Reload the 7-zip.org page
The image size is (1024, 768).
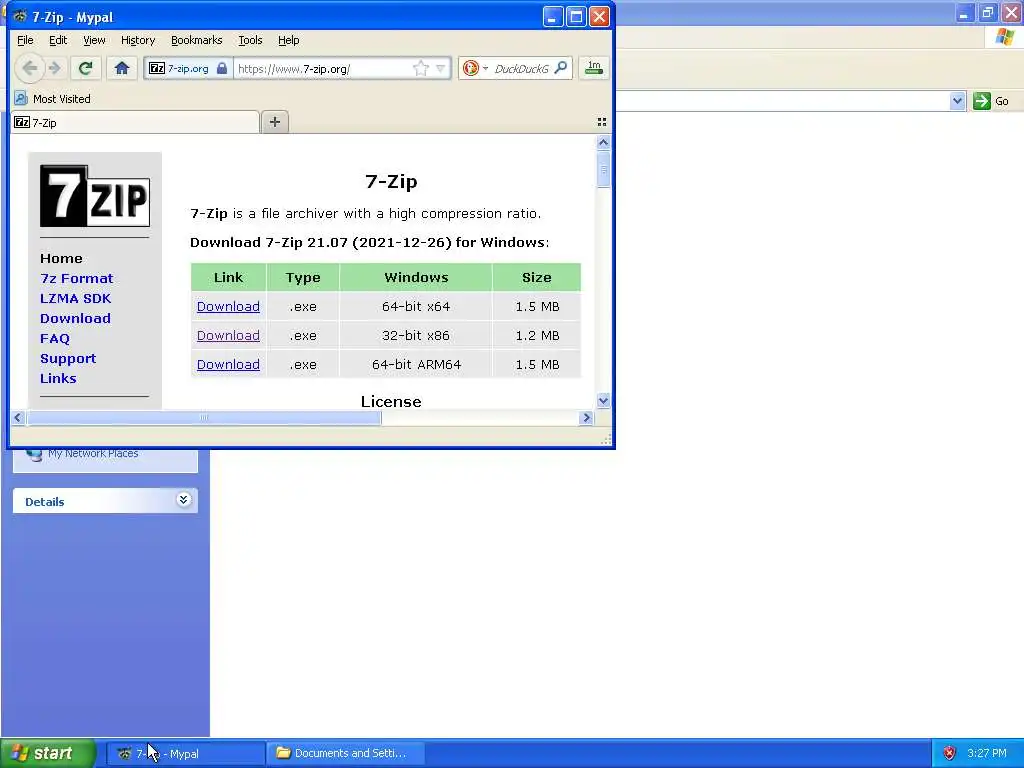pos(86,68)
